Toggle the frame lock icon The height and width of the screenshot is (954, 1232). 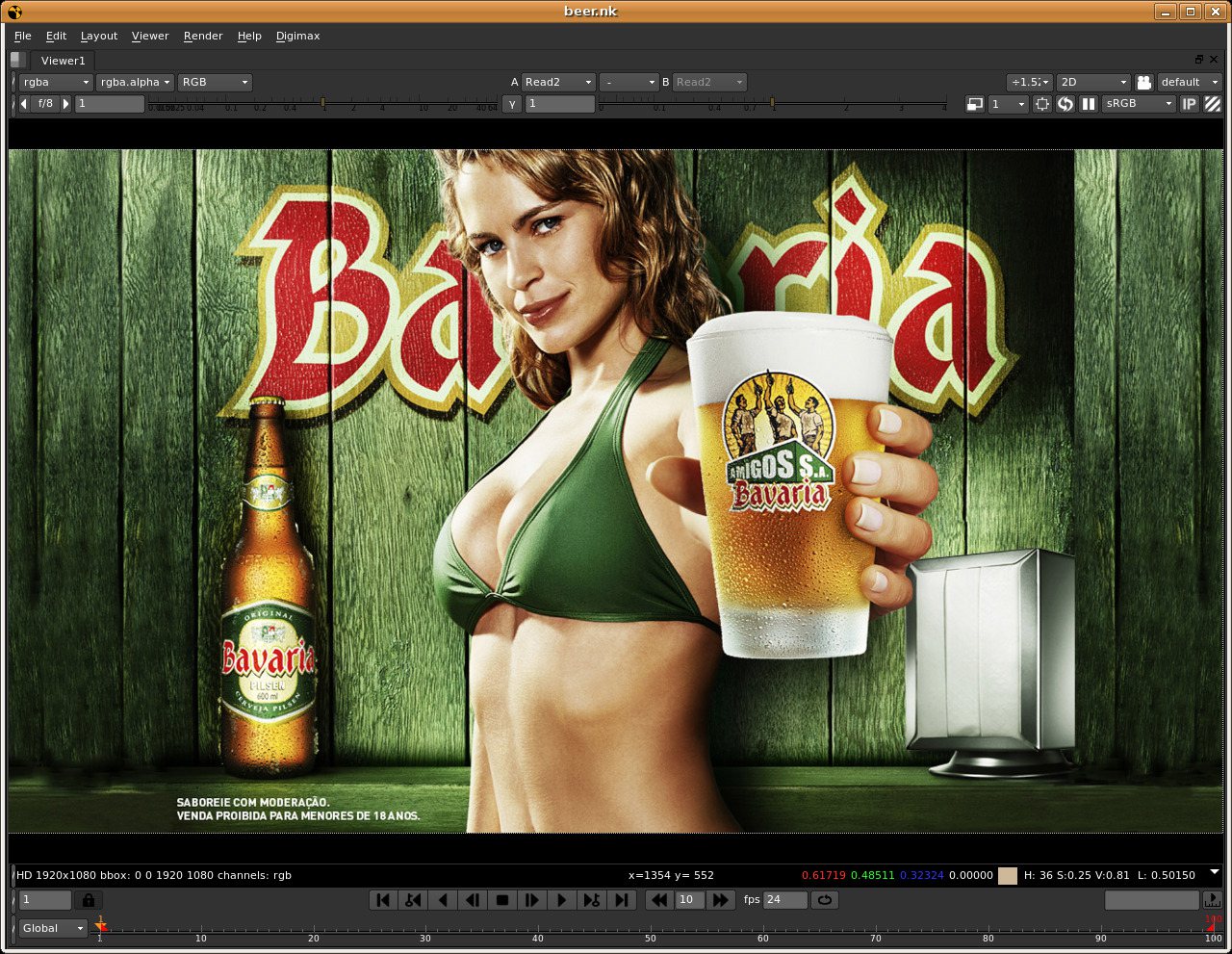point(89,900)
